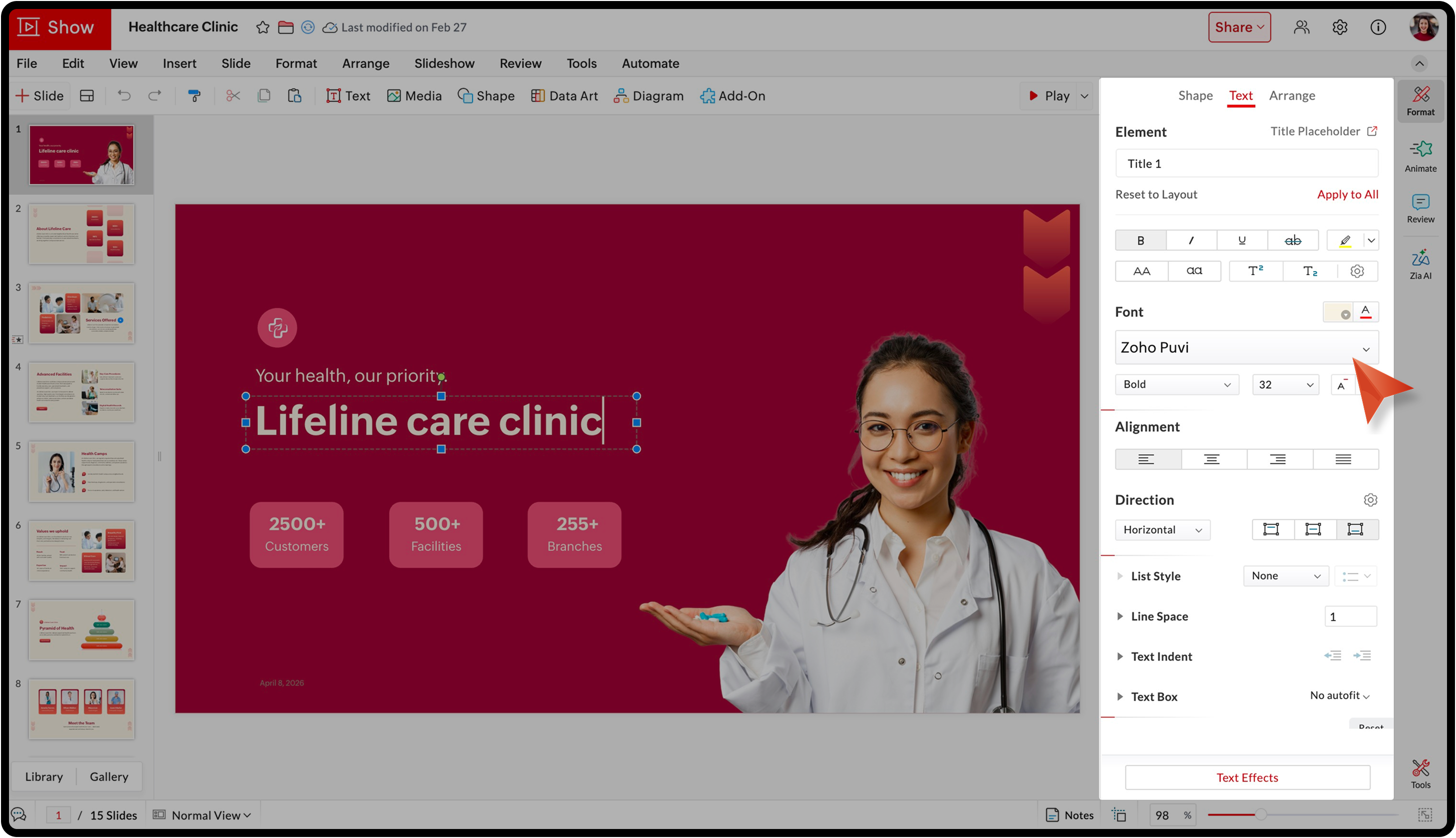Open the font size 32 dropdown
Image resolution: width=1456 pixels, height=838 pixels.
point(1285,385)
